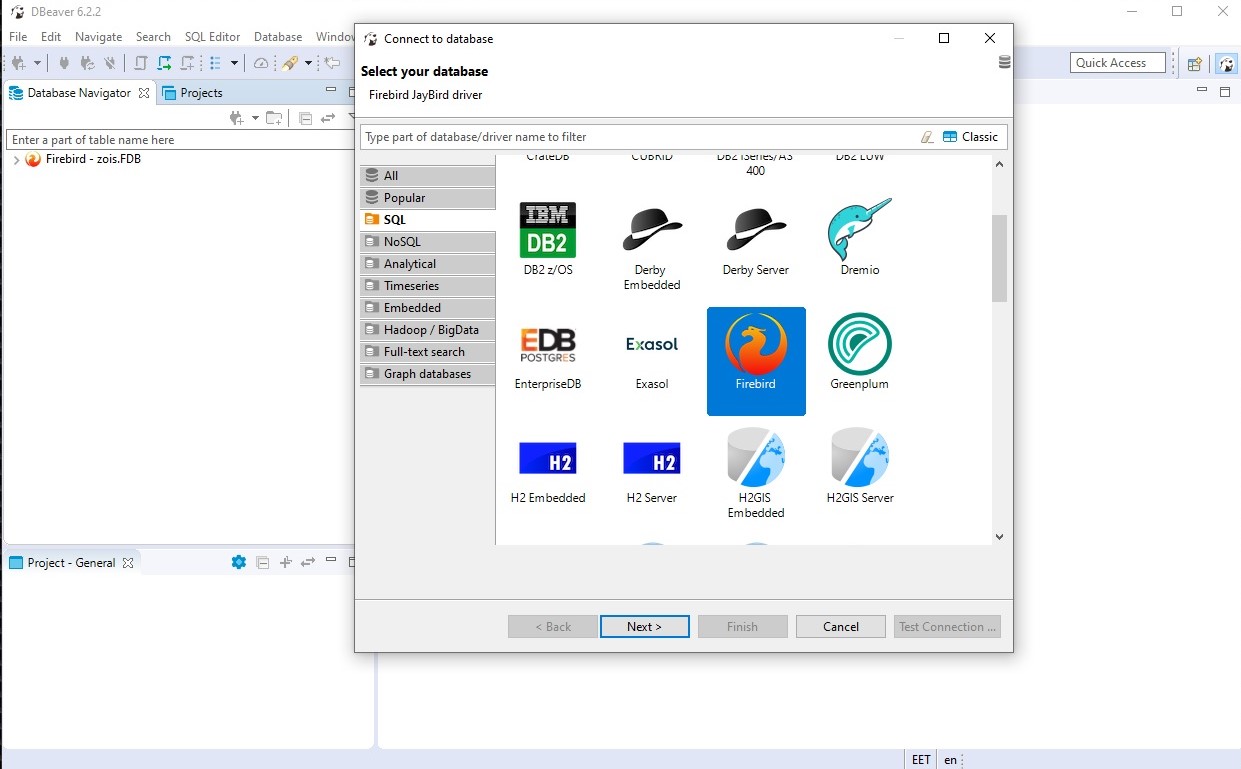The height and width of the screenshot is (769, 1241).
Task: Choose the H2 Embedded driver
Action: 548,472
